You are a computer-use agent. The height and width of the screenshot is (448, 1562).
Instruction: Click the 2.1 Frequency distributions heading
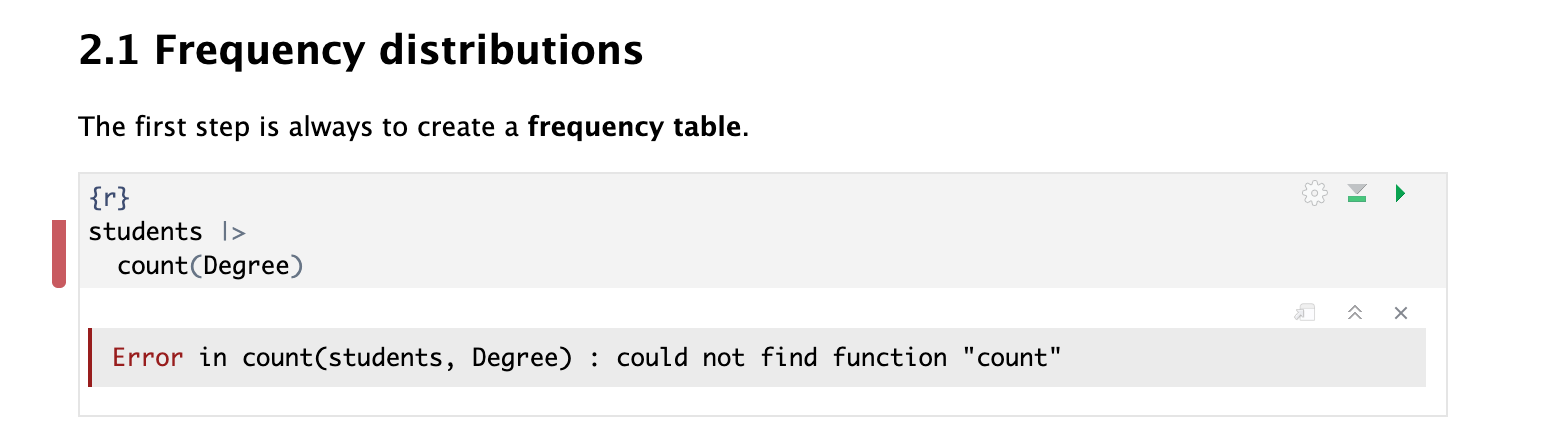(360, 50)
